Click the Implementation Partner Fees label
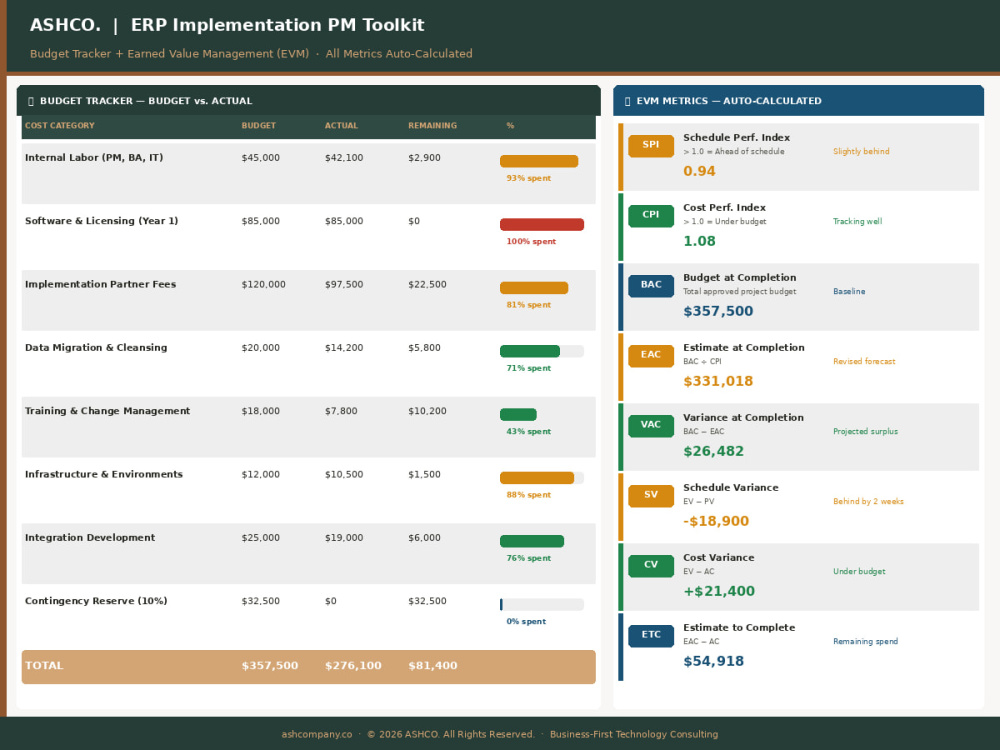Image resolution: width=1000 pixels, height=750 pixels. (x=100, y=284)
